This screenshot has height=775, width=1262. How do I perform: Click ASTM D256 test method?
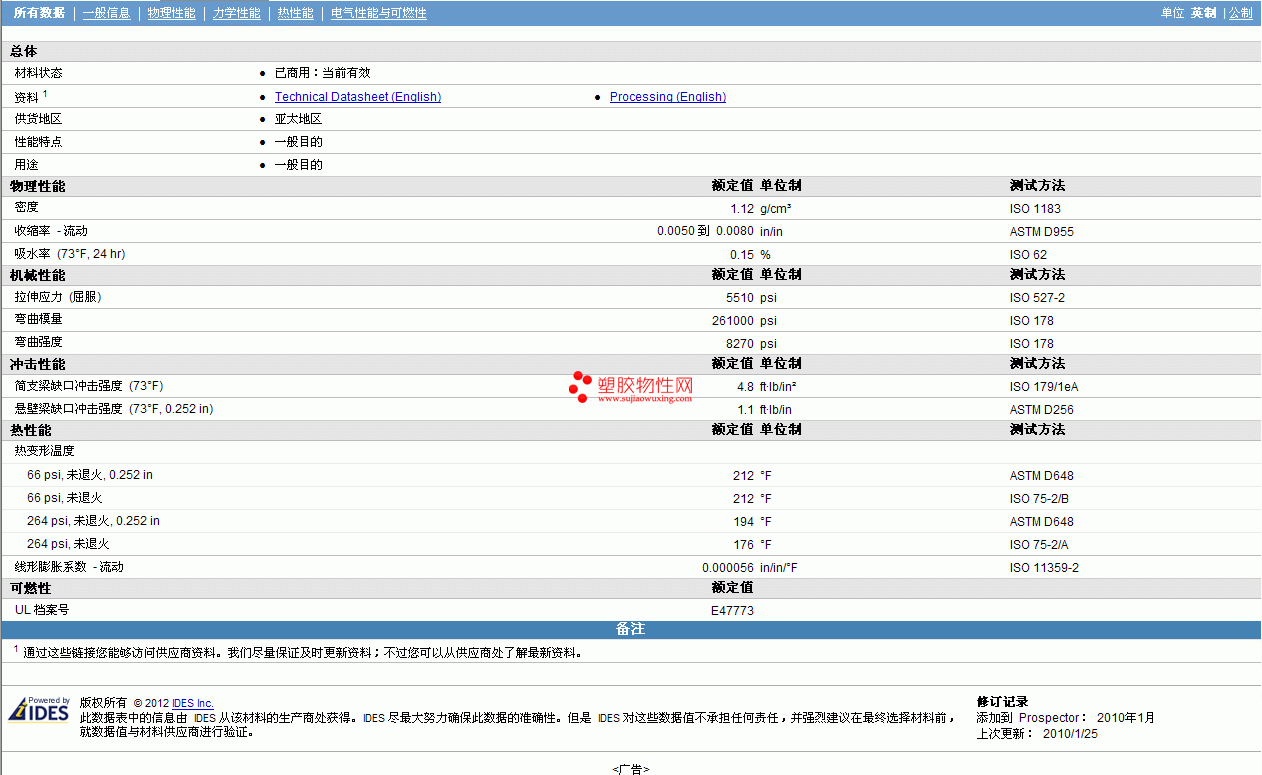(x=1042, y=410)
